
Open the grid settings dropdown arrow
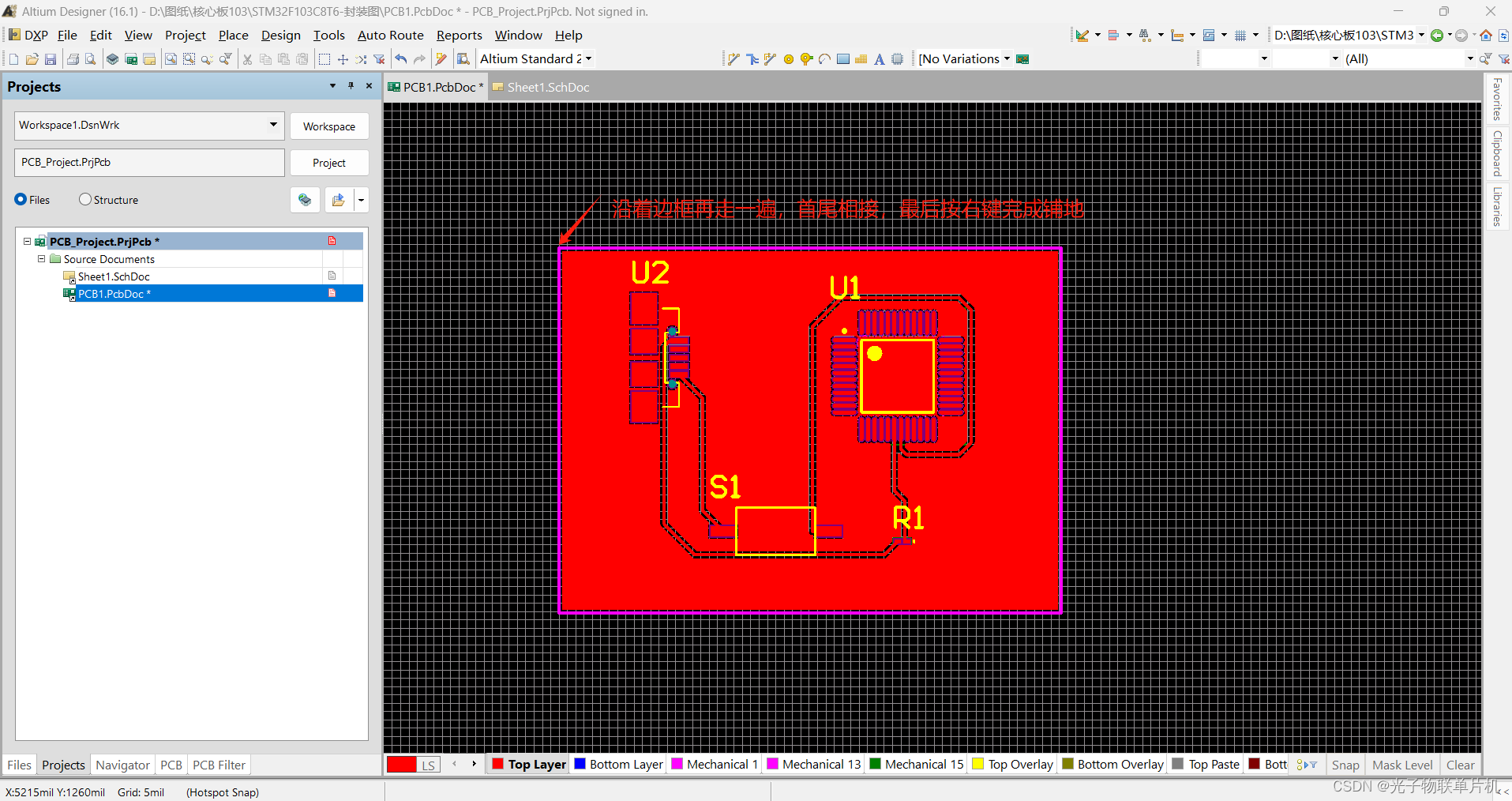click(1255, 36)
